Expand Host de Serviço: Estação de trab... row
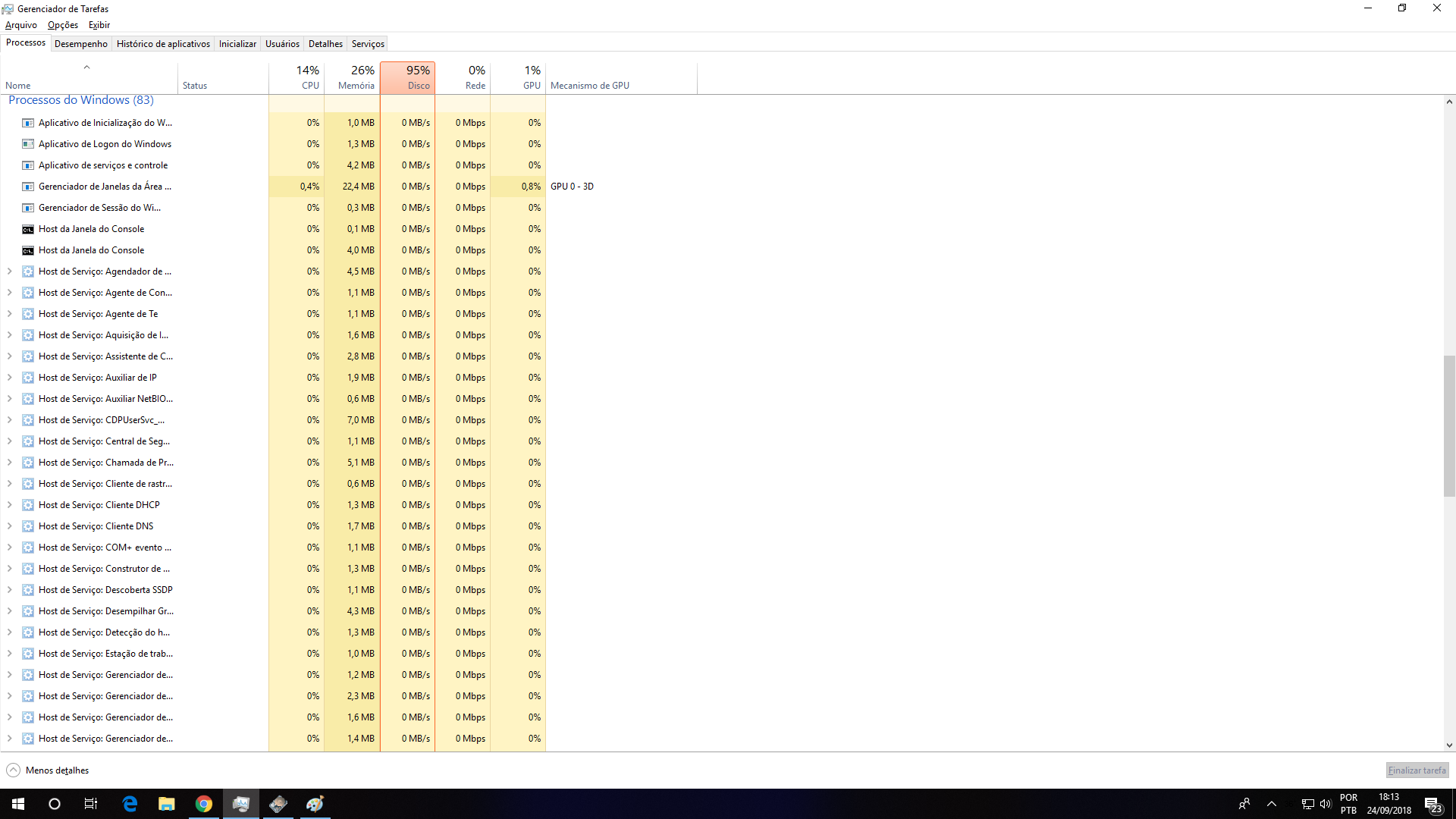Viewport: 1456px width, 819px height. pos(9,654)
